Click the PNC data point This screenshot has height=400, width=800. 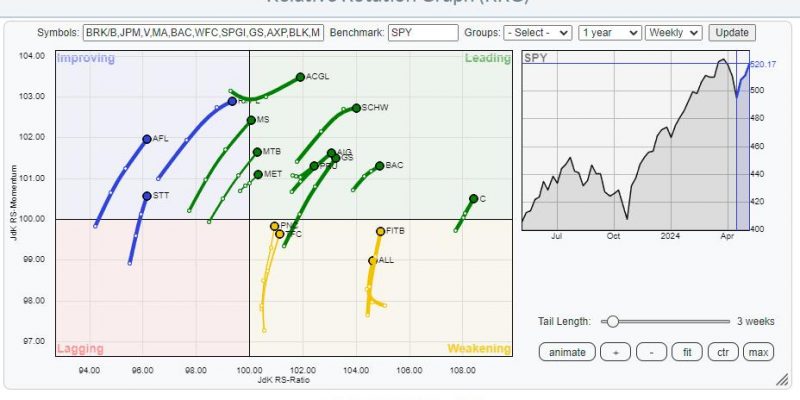274,226
